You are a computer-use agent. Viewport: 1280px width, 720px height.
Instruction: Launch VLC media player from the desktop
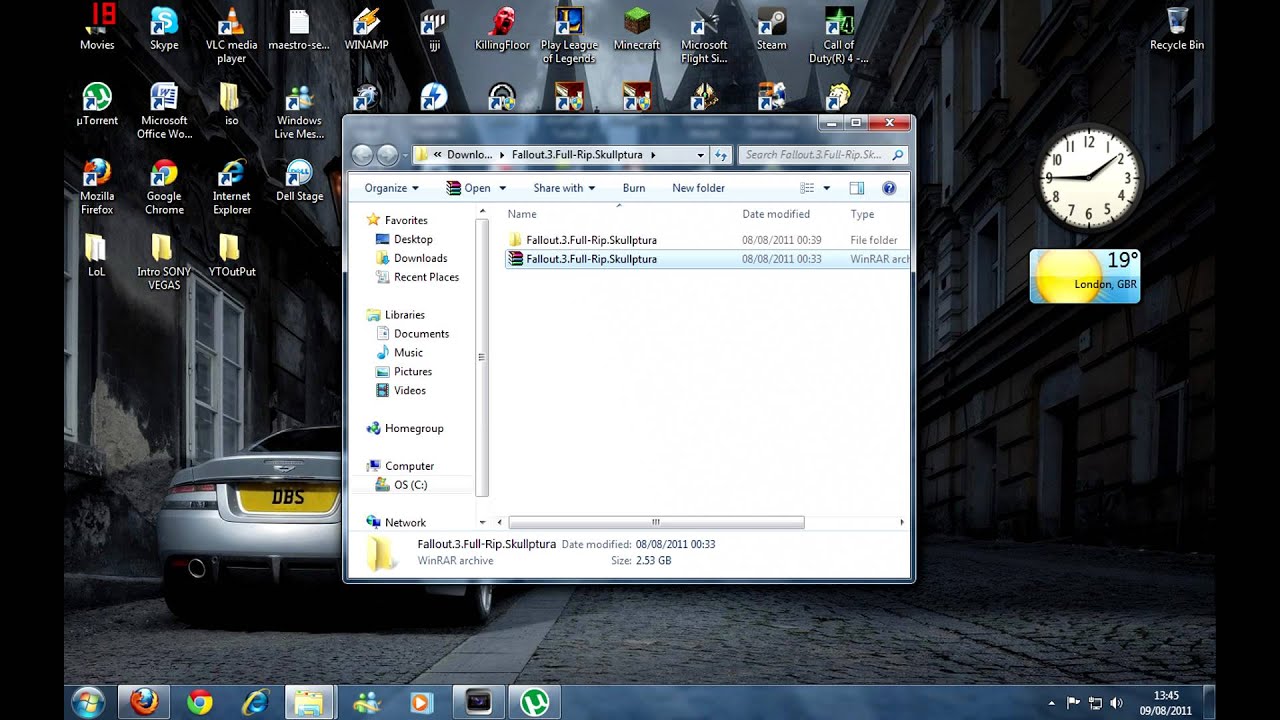231,34
